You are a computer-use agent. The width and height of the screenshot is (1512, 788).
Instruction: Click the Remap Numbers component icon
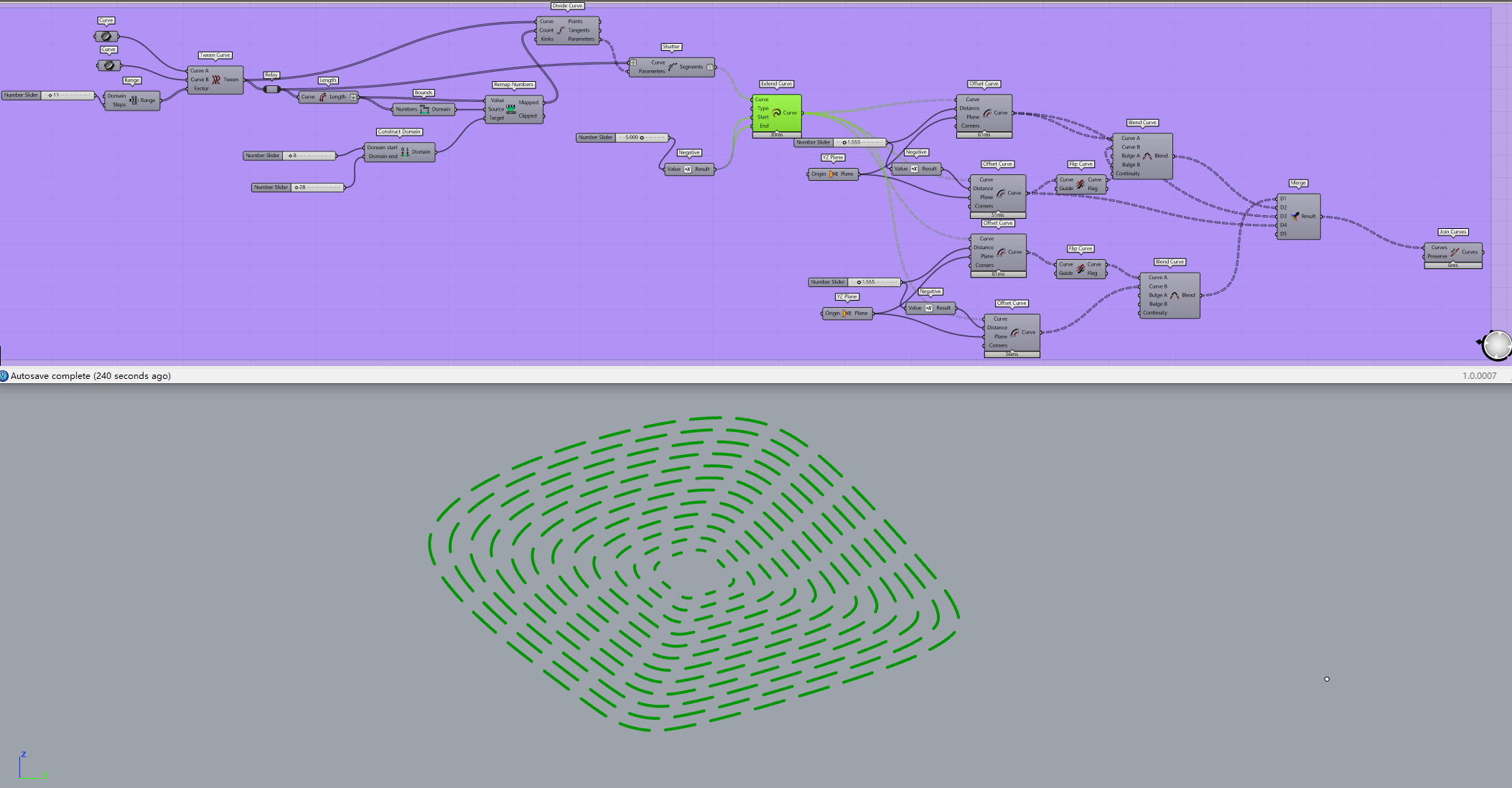511,109
